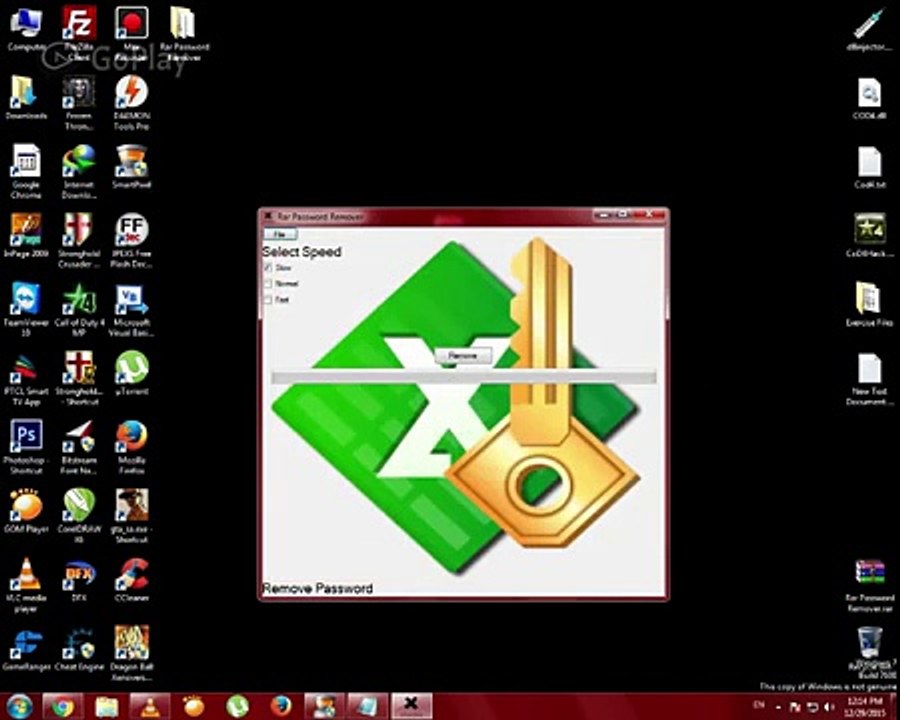
Task: Open the File menu in Rar Password Remover
Action: [x=280, y=234]
